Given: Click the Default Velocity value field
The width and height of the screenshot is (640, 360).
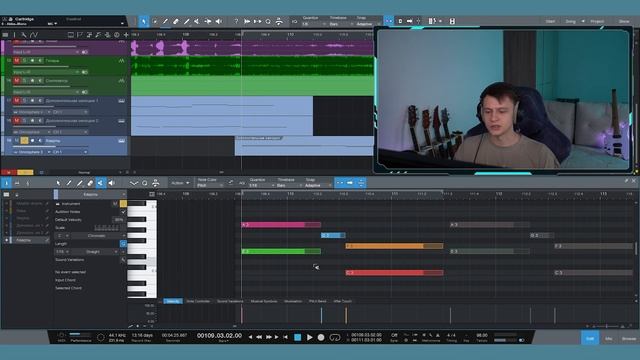Looking at the screenshot, I should pyautogui.click(x=118, y=220).
